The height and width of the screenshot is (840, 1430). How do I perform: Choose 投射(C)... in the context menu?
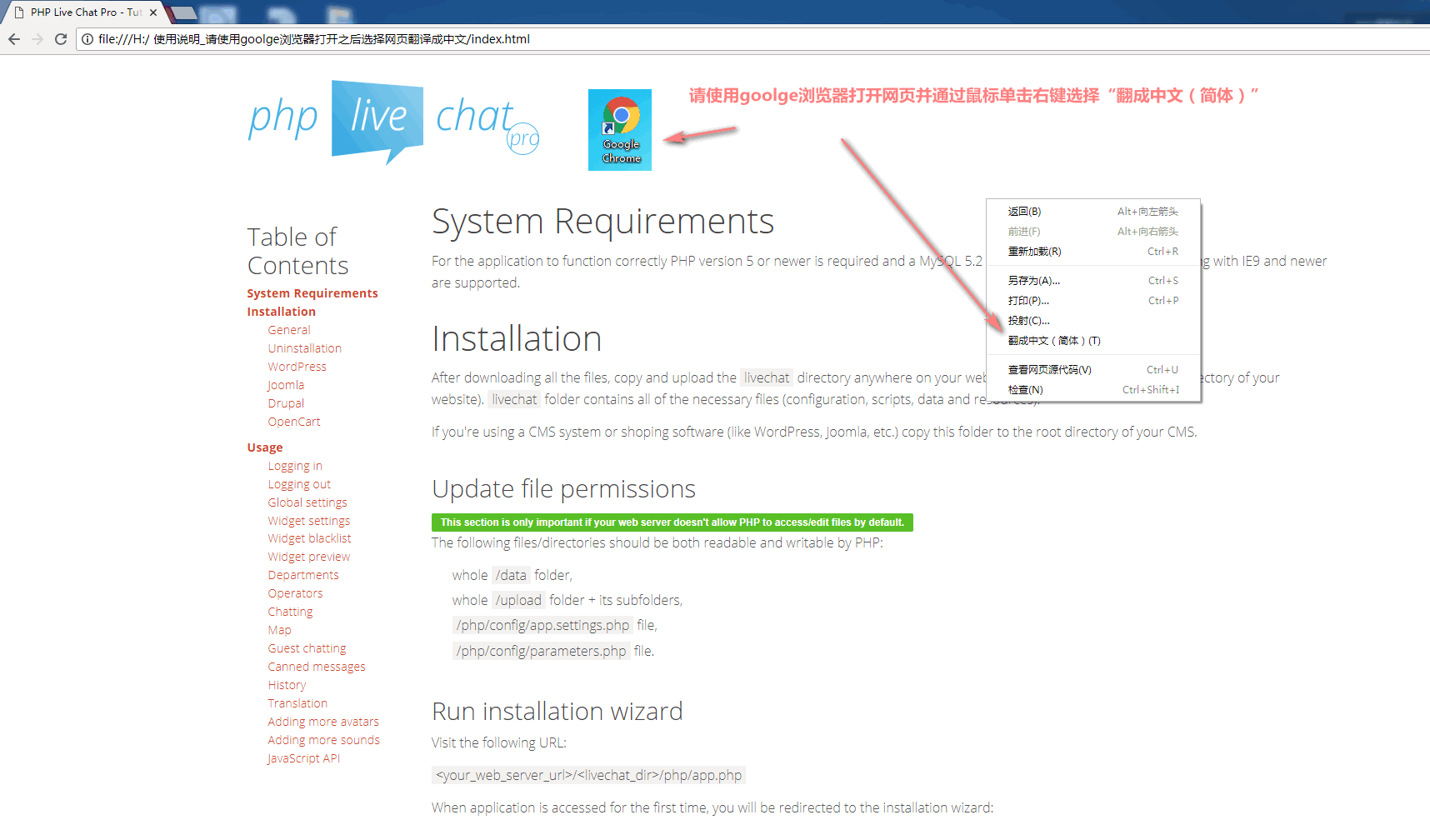coord(1093,321)
